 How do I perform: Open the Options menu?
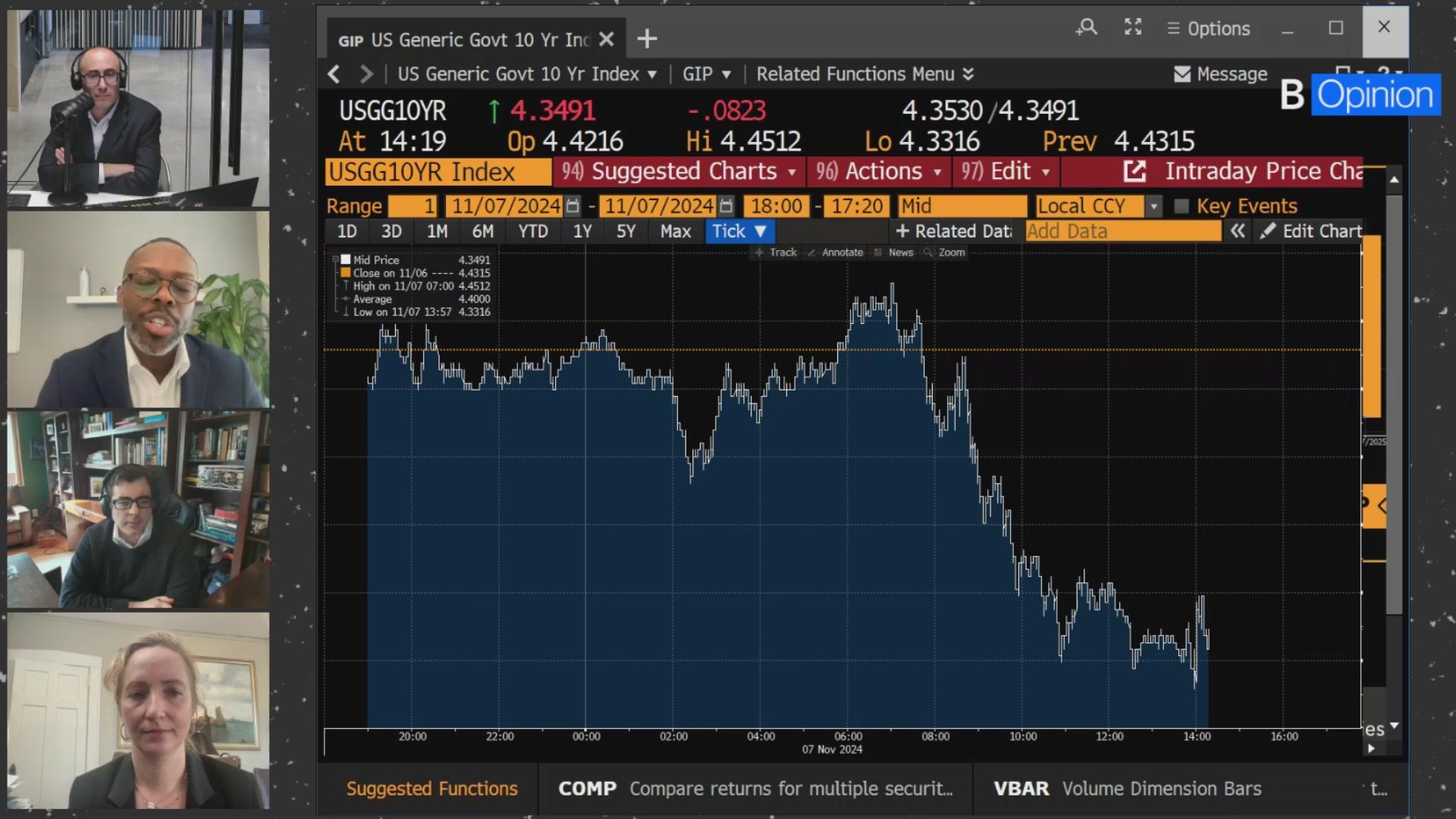click(1209, 29)
